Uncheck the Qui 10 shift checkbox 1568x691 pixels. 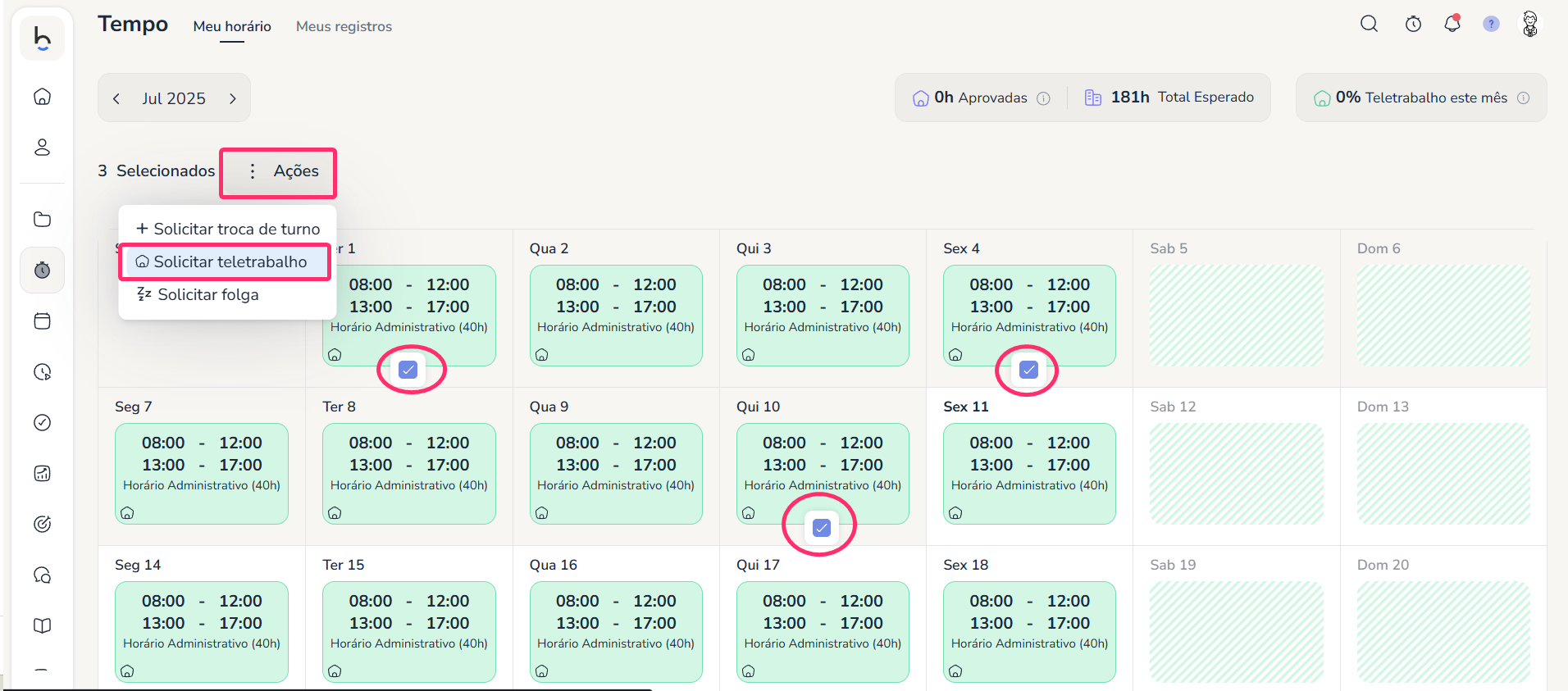(x=821, y=528)
